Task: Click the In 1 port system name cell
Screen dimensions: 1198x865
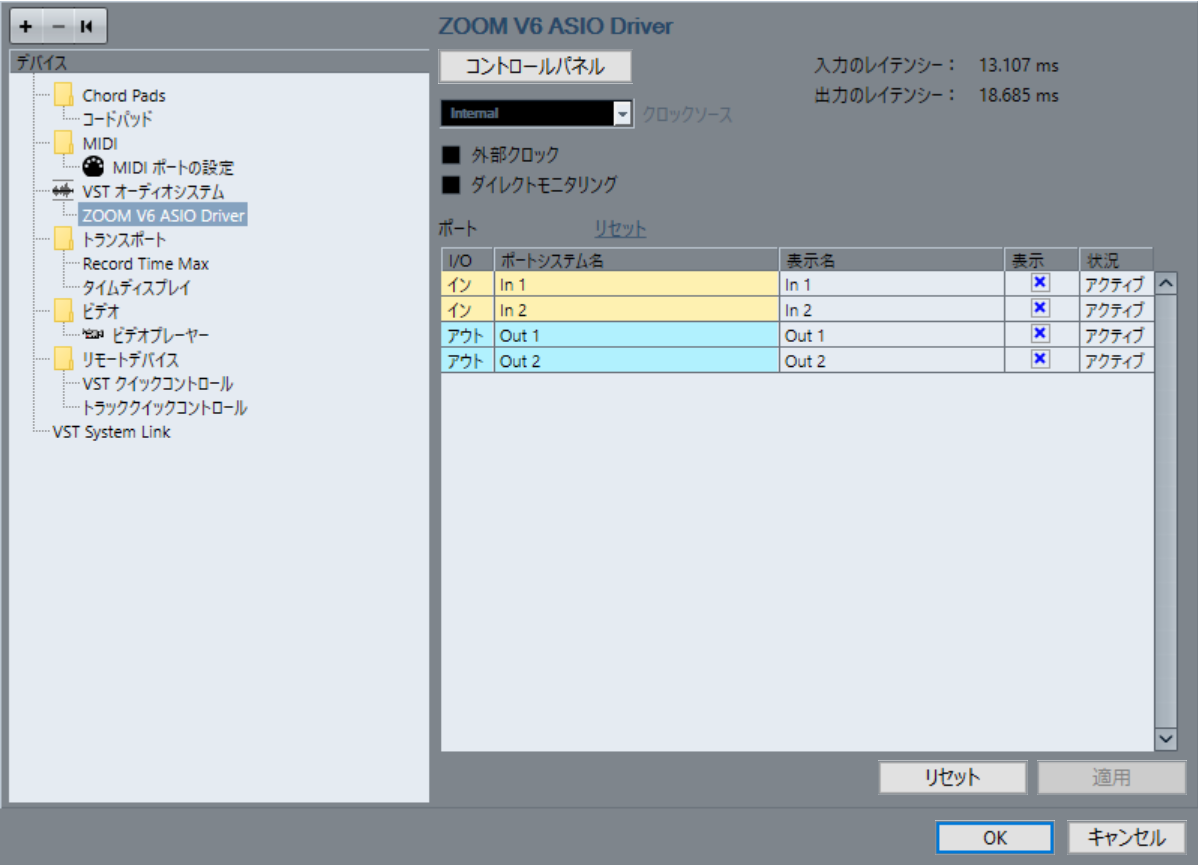Action: pyautogui.click(x=636, y=284)
